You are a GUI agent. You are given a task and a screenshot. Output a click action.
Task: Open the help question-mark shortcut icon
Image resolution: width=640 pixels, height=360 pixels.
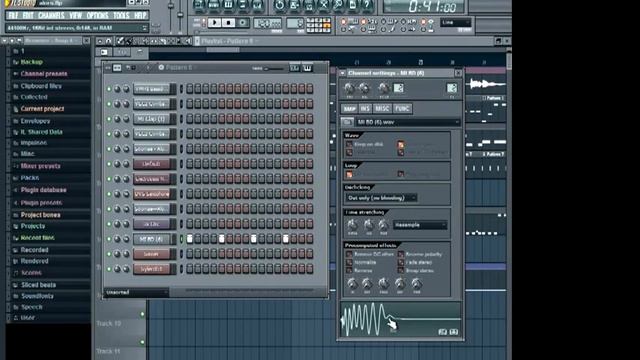[x=367, y=5]
